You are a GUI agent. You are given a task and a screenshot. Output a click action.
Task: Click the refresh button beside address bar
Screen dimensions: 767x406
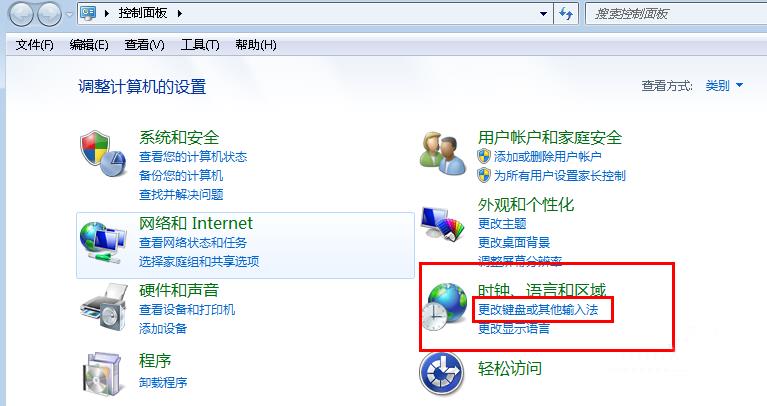pyautogui.click(x=566, y=14)
